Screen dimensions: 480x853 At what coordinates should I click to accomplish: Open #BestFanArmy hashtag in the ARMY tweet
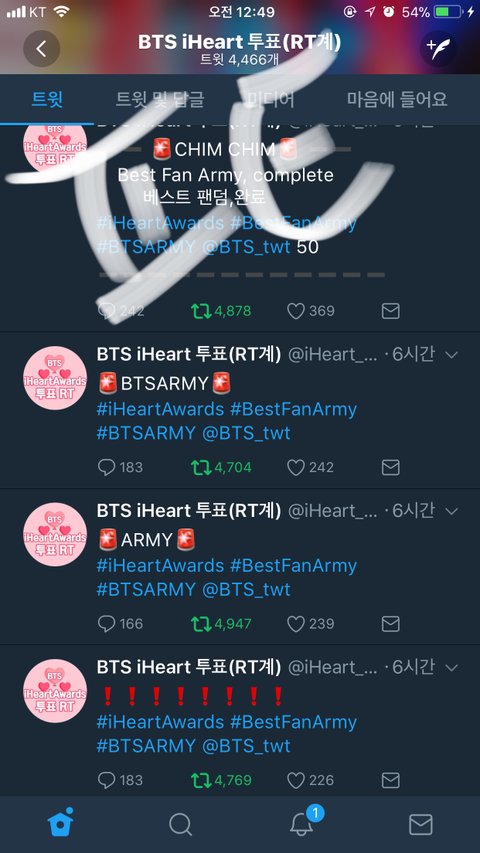coord(293,566)
